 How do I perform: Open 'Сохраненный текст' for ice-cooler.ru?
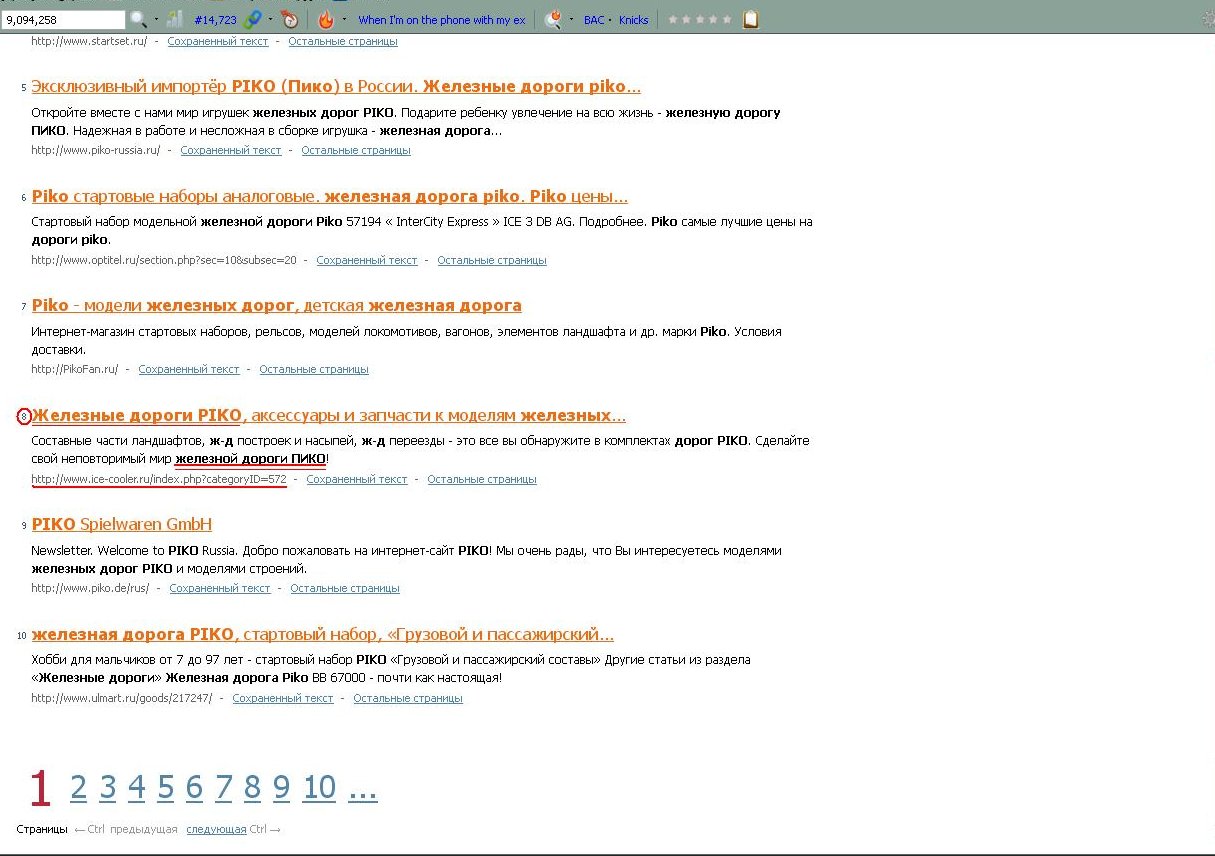coord(357,480)
